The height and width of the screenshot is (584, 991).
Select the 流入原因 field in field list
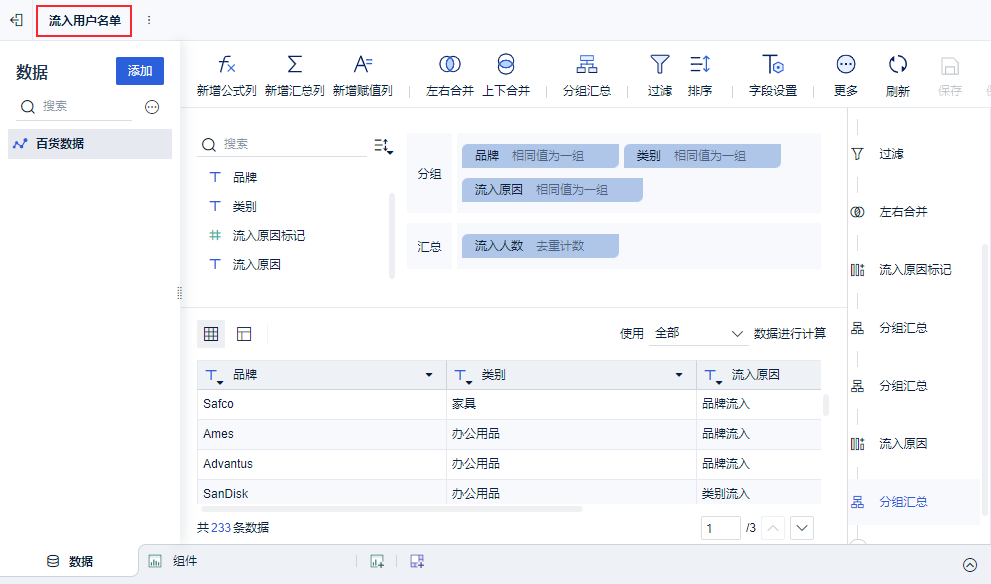coord(257,265)
